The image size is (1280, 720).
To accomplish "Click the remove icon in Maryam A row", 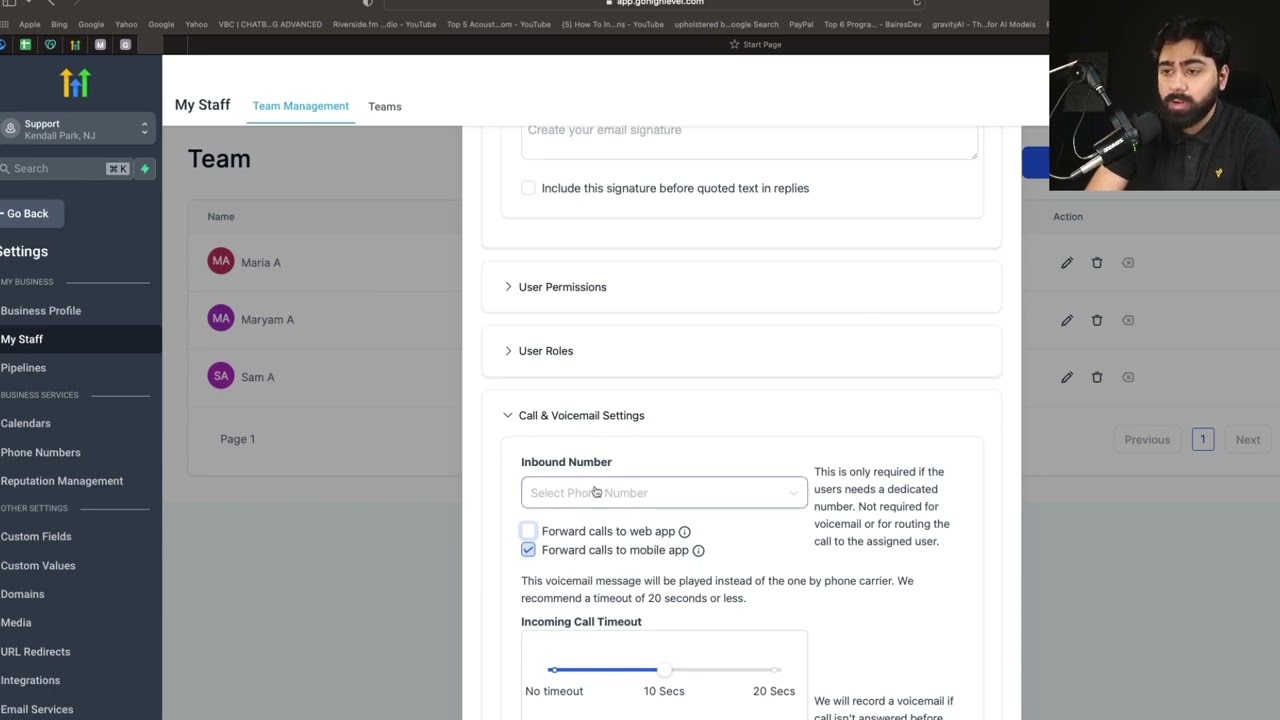I will 1128,320.
